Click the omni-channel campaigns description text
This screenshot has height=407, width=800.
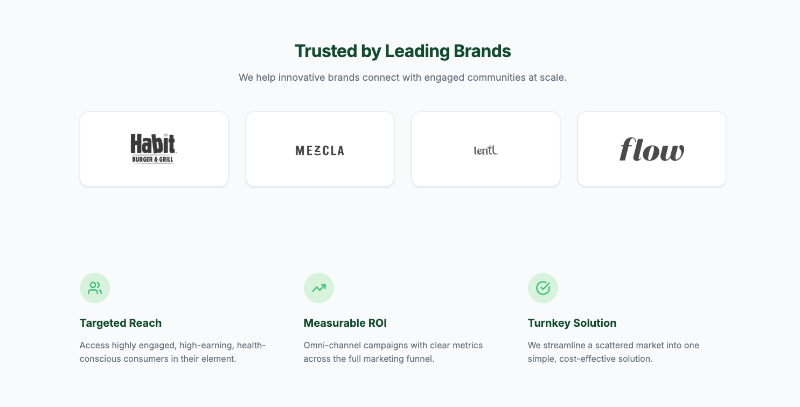(x=392, y=352)
